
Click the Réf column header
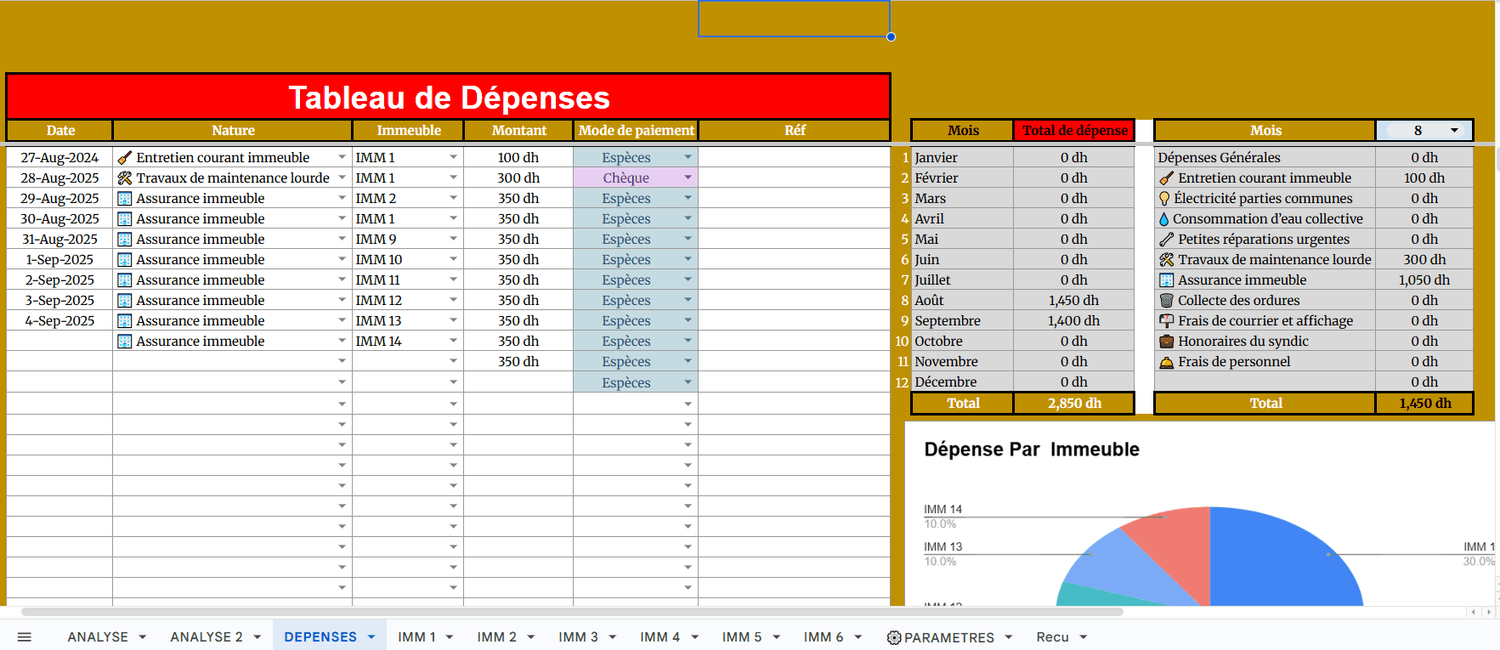[x=795, y=130]
